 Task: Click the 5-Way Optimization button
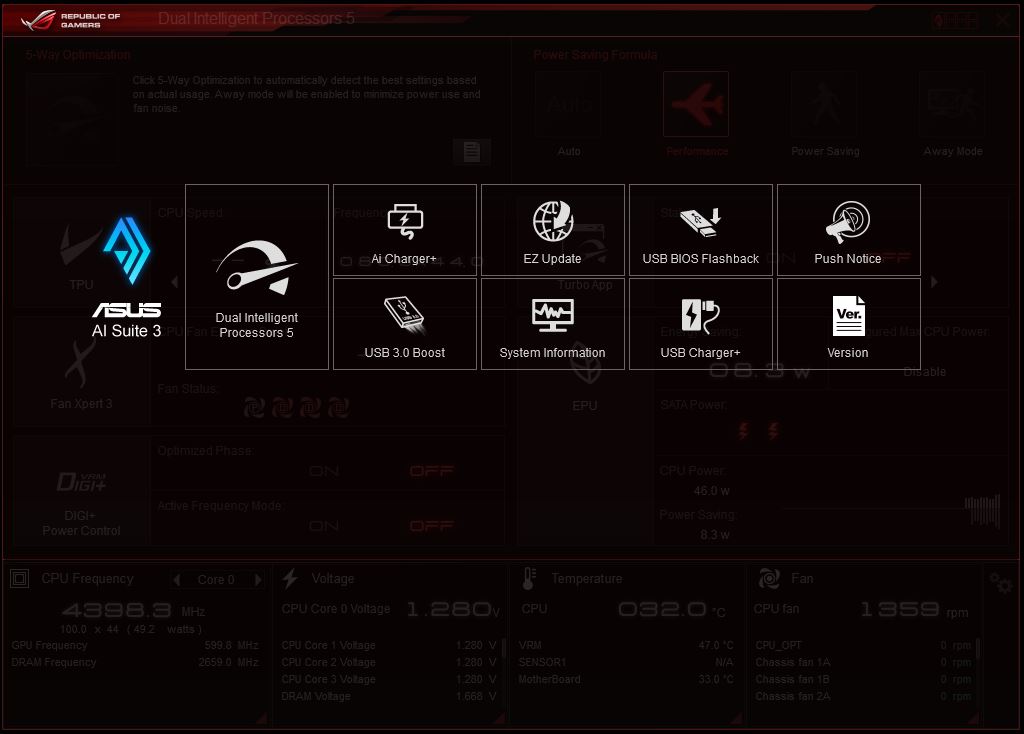(72, 118)
